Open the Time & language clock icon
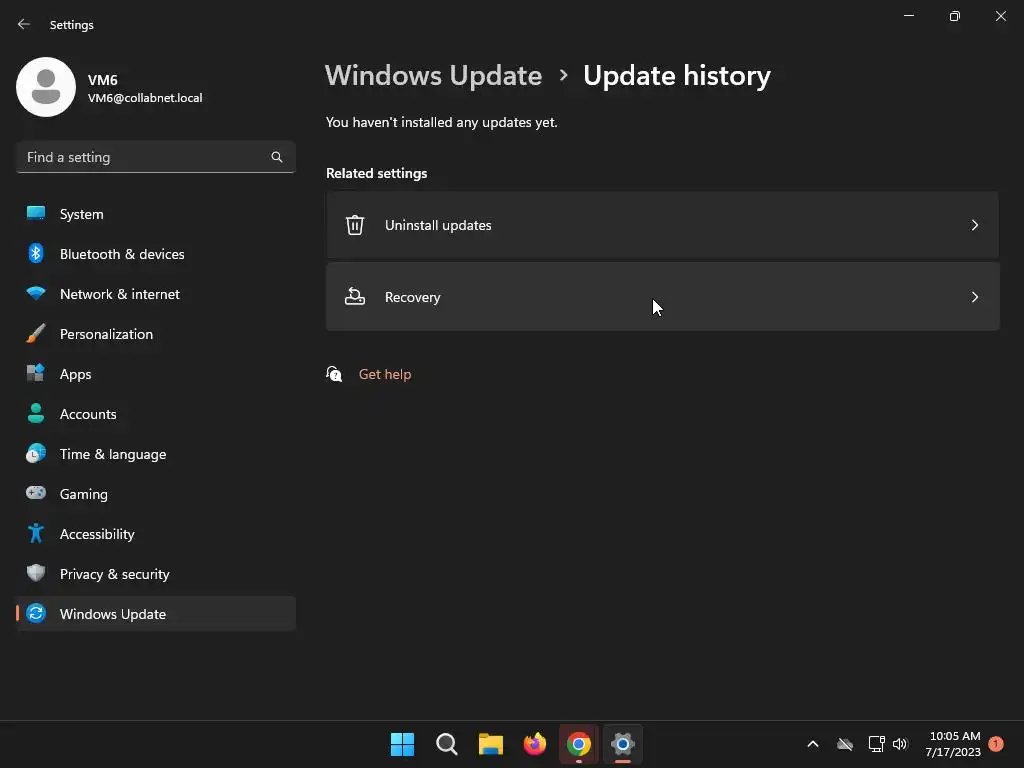 click(36, 453)
